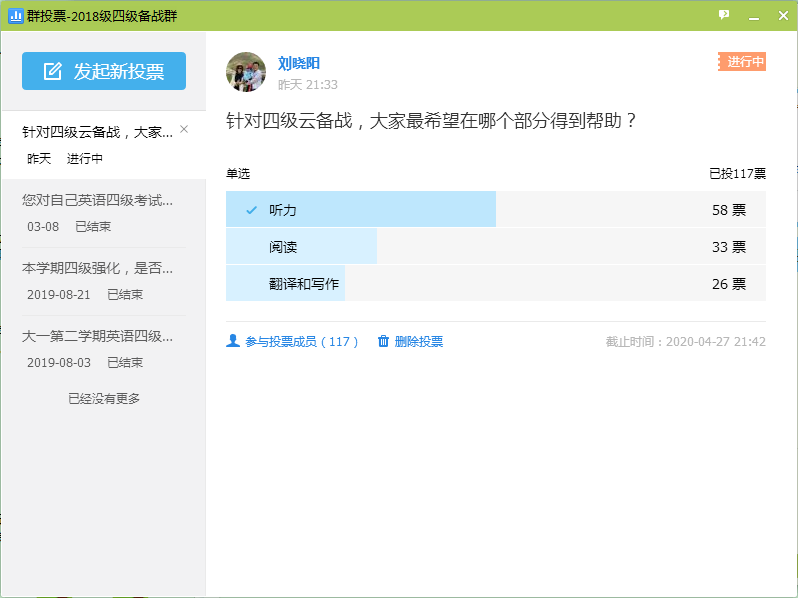Select the 针对四级云备战 poll in sidebar
This screenshot has height=598, width=798.
(104, 145)
